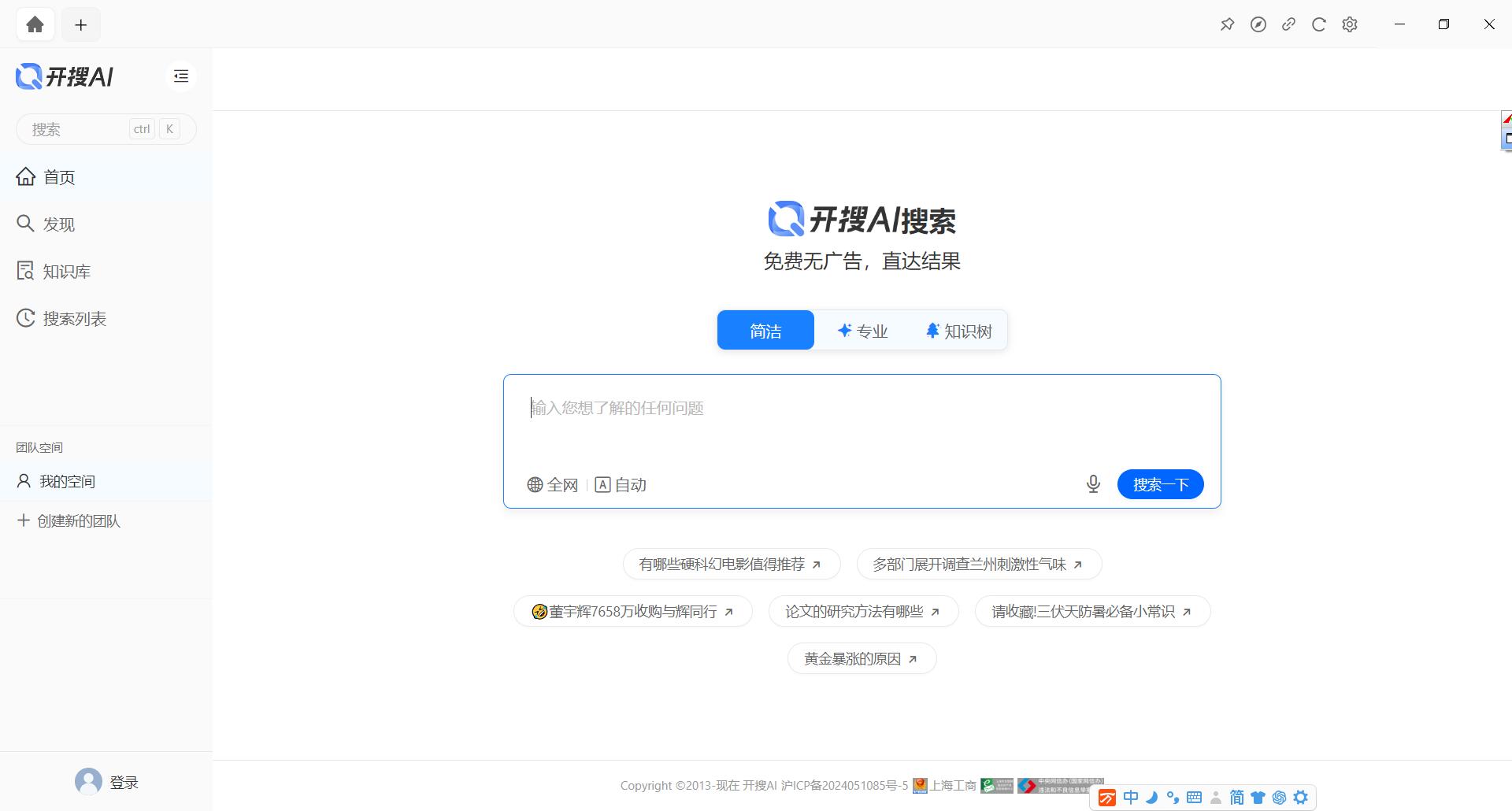Select 我的空间 under 团队空间
Screen dimensions: 1512x811
[x=106, y=481]
